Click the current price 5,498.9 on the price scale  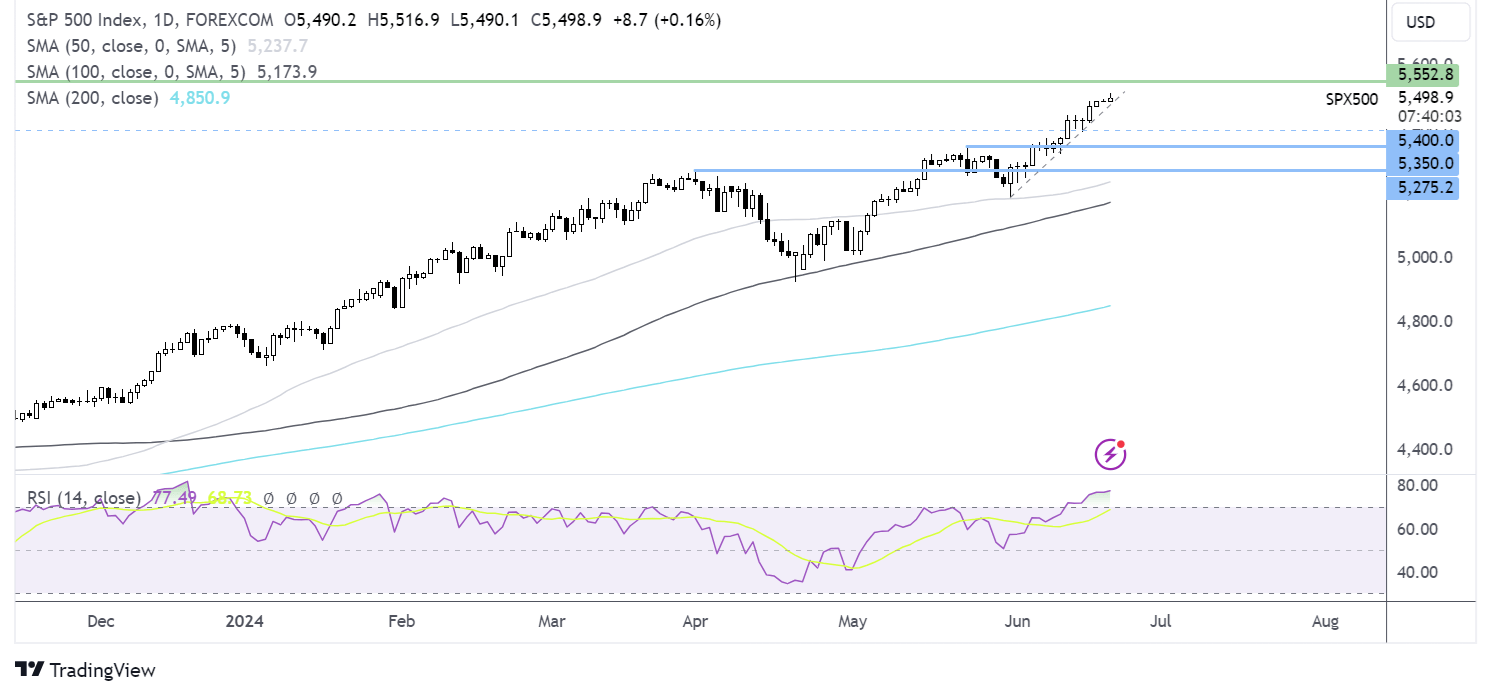pos(1426,97)
